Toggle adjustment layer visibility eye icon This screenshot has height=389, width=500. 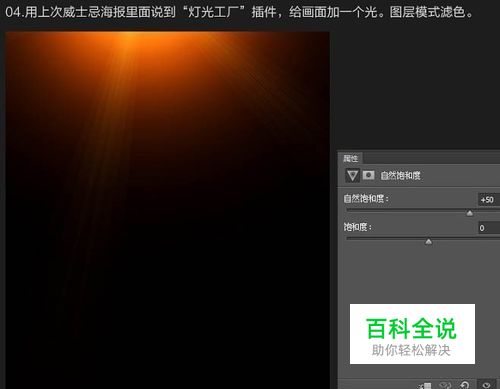click(x=486, y=385)
